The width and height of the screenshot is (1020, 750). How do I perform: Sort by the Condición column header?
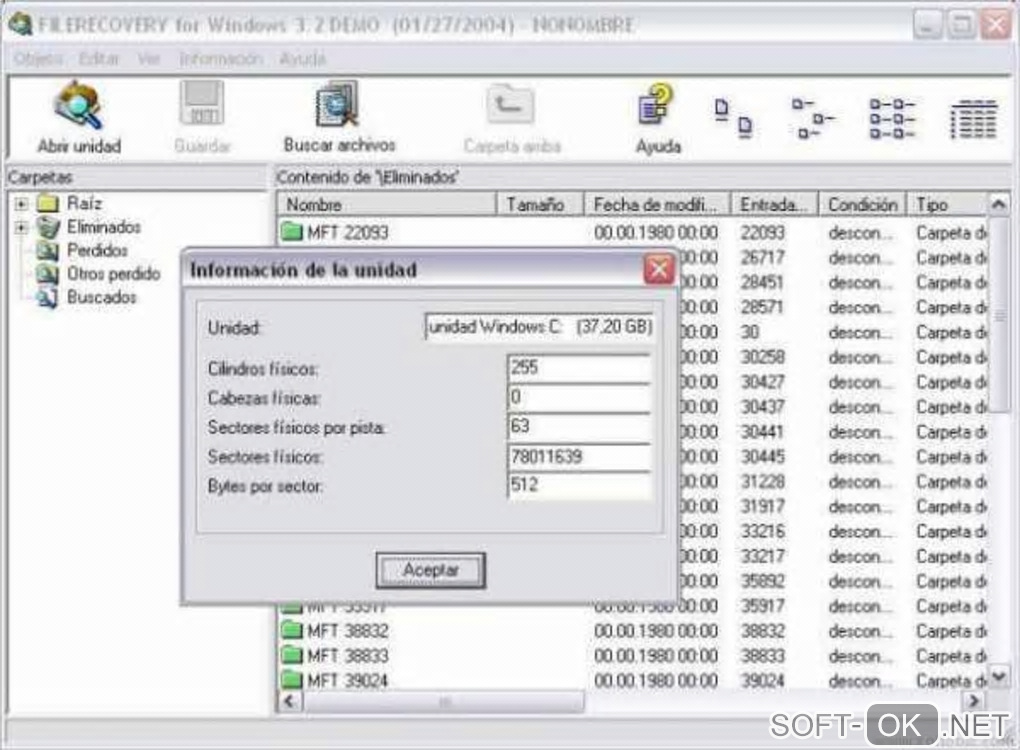coord(863,204)
